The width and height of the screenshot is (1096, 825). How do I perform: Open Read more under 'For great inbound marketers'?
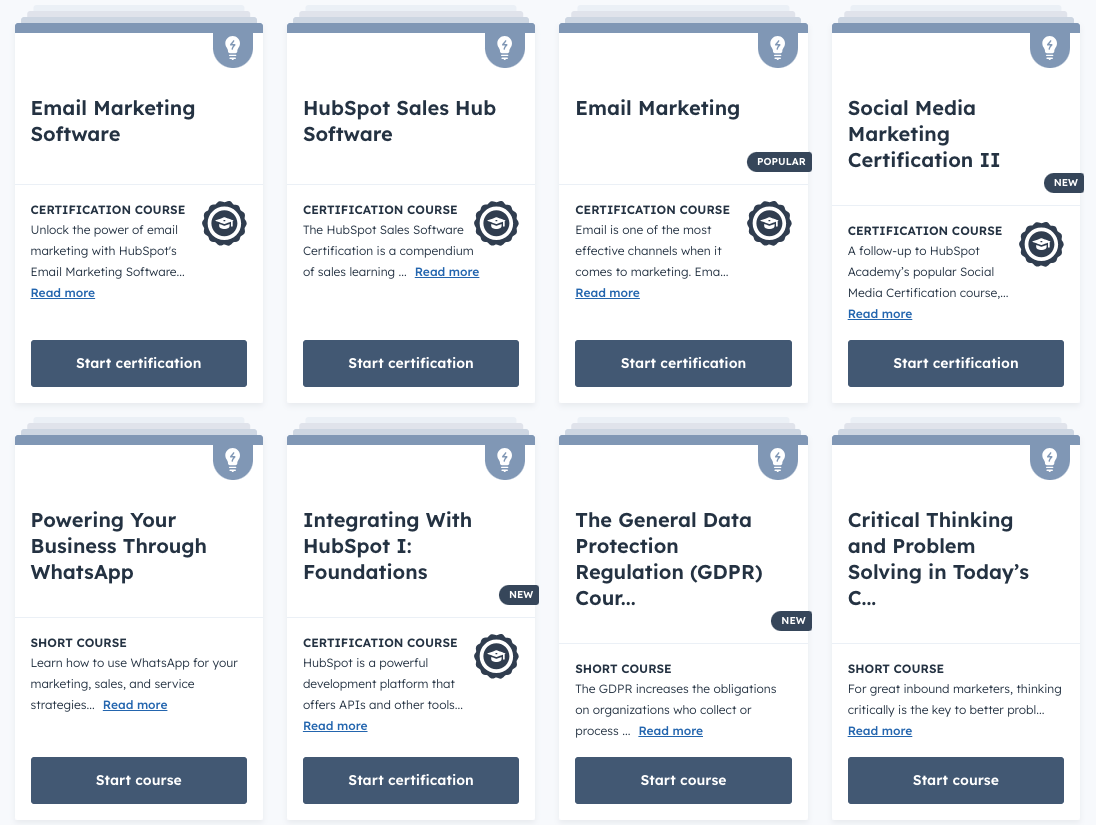pyautogui.click(x=880, y=731)
